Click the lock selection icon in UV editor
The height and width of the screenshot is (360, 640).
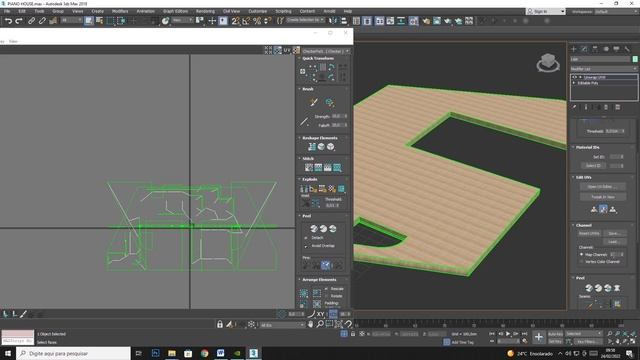220,324
